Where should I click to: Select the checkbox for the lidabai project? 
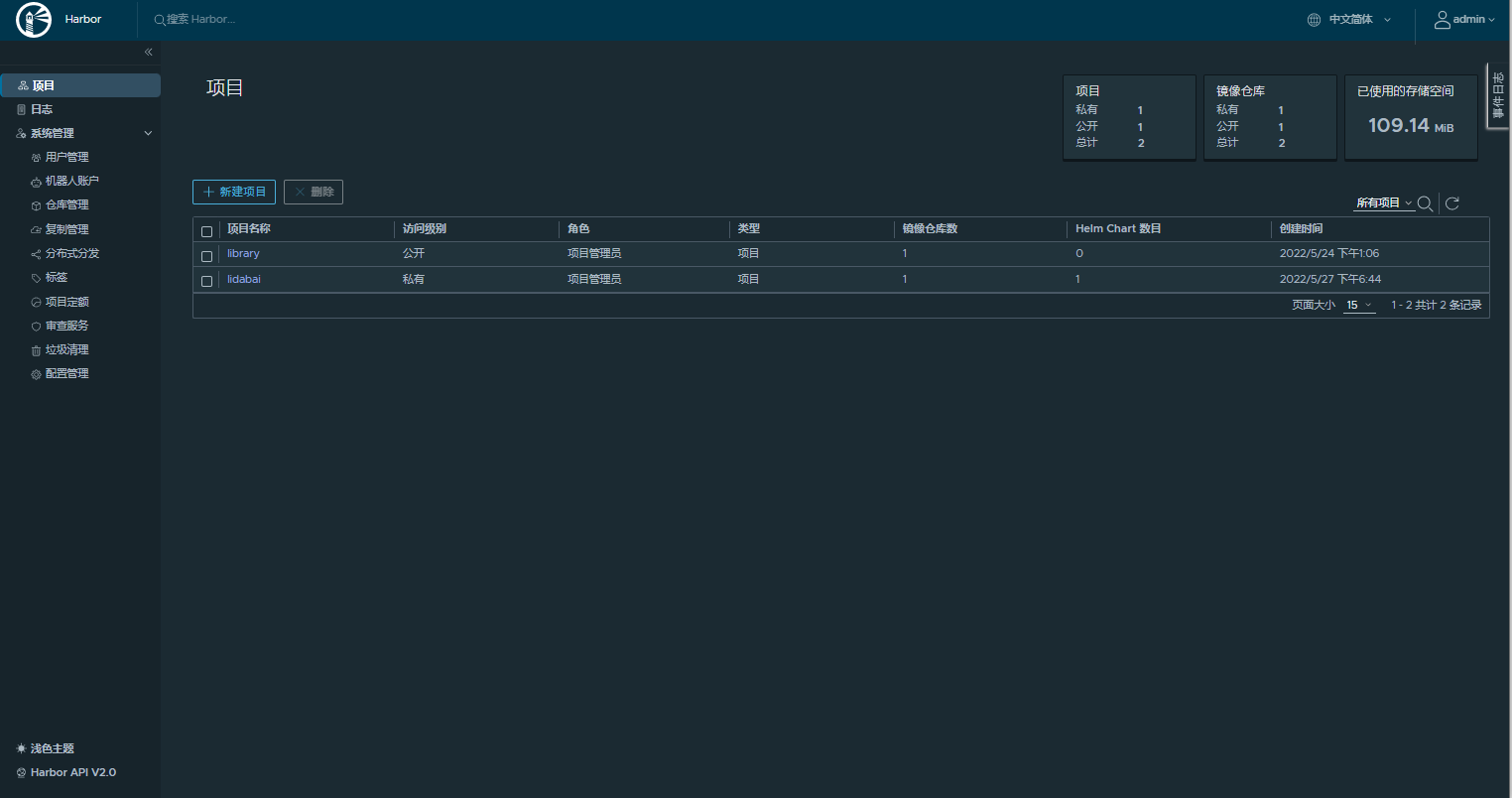pyautogui.click(x=207, y=281)
